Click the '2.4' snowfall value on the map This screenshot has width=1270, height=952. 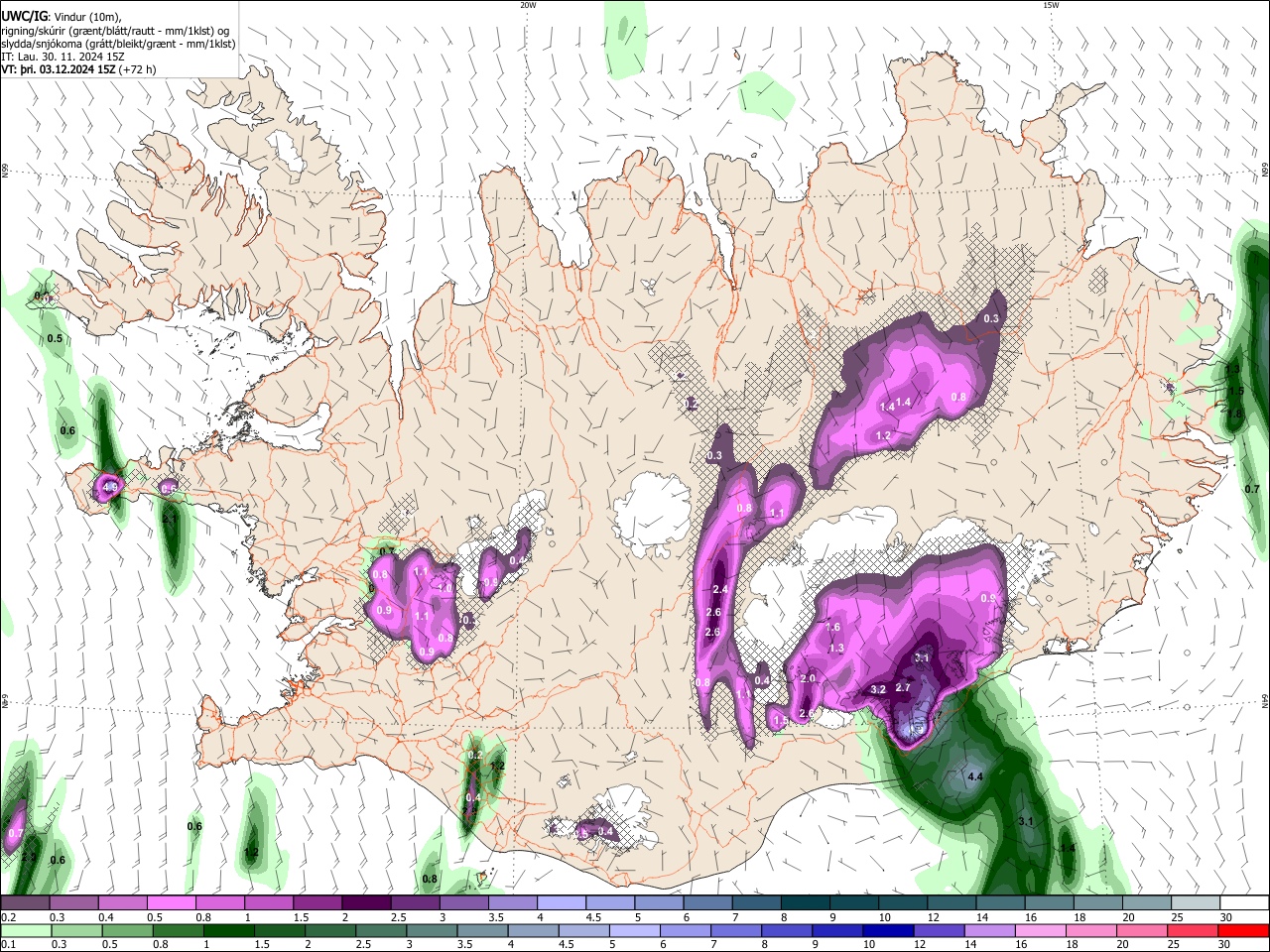pyautogui.click(x=720, y=590)
